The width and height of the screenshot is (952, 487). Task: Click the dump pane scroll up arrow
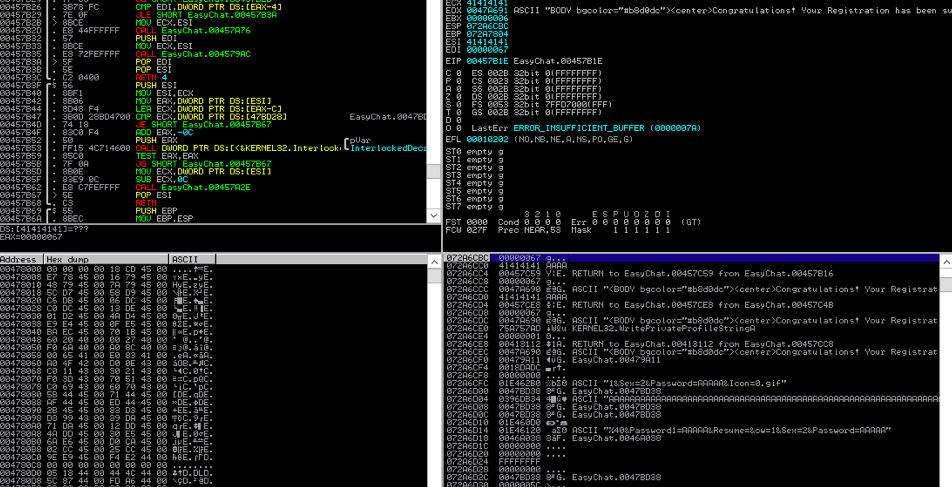tap(434, 261)
